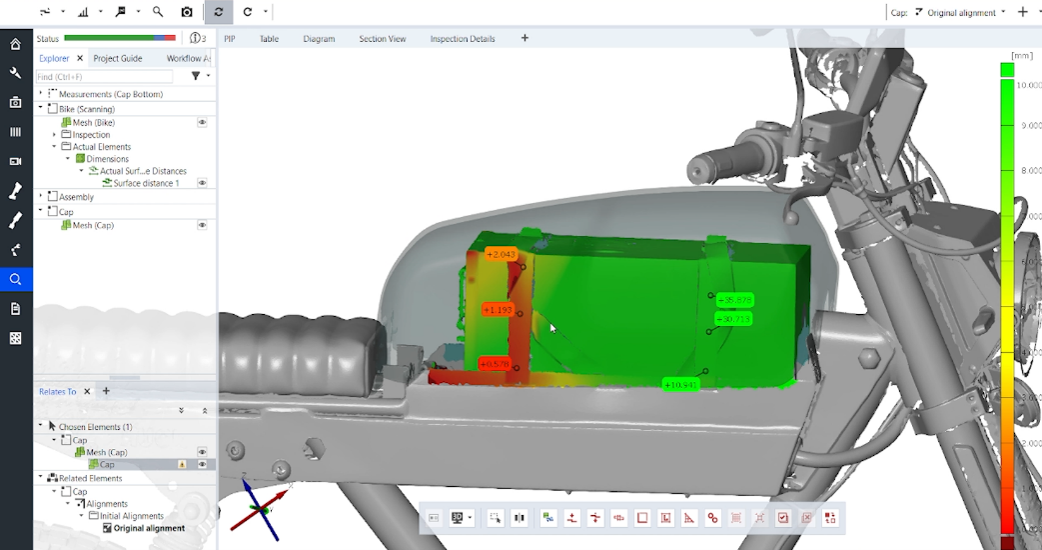Click the camera snapshot icon in top toolbar

click(x=187, y=12)
